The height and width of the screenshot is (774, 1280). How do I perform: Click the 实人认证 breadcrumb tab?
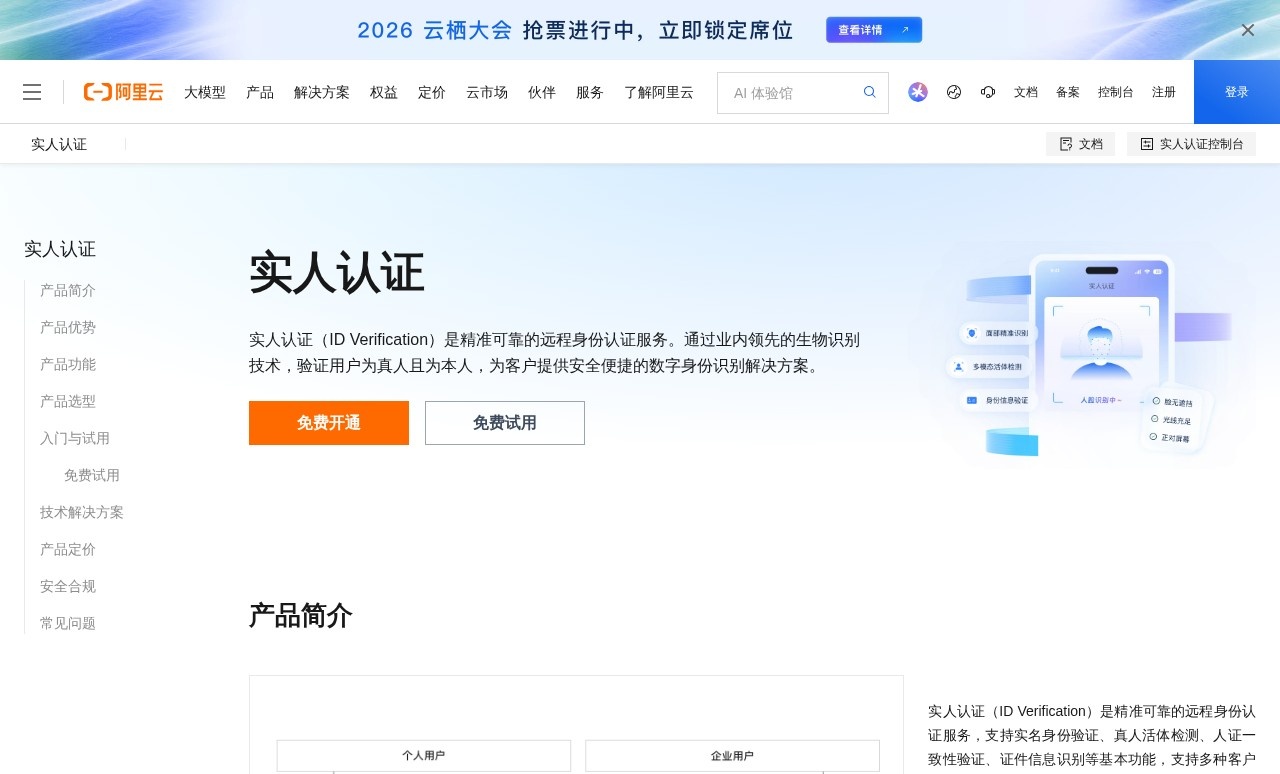coord(59,144)
